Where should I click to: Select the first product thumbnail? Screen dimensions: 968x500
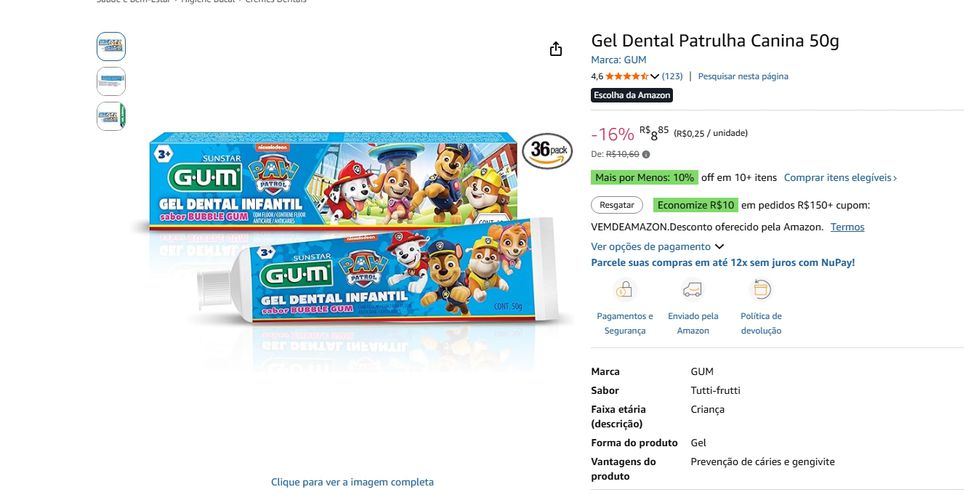(x=111, y=46)
